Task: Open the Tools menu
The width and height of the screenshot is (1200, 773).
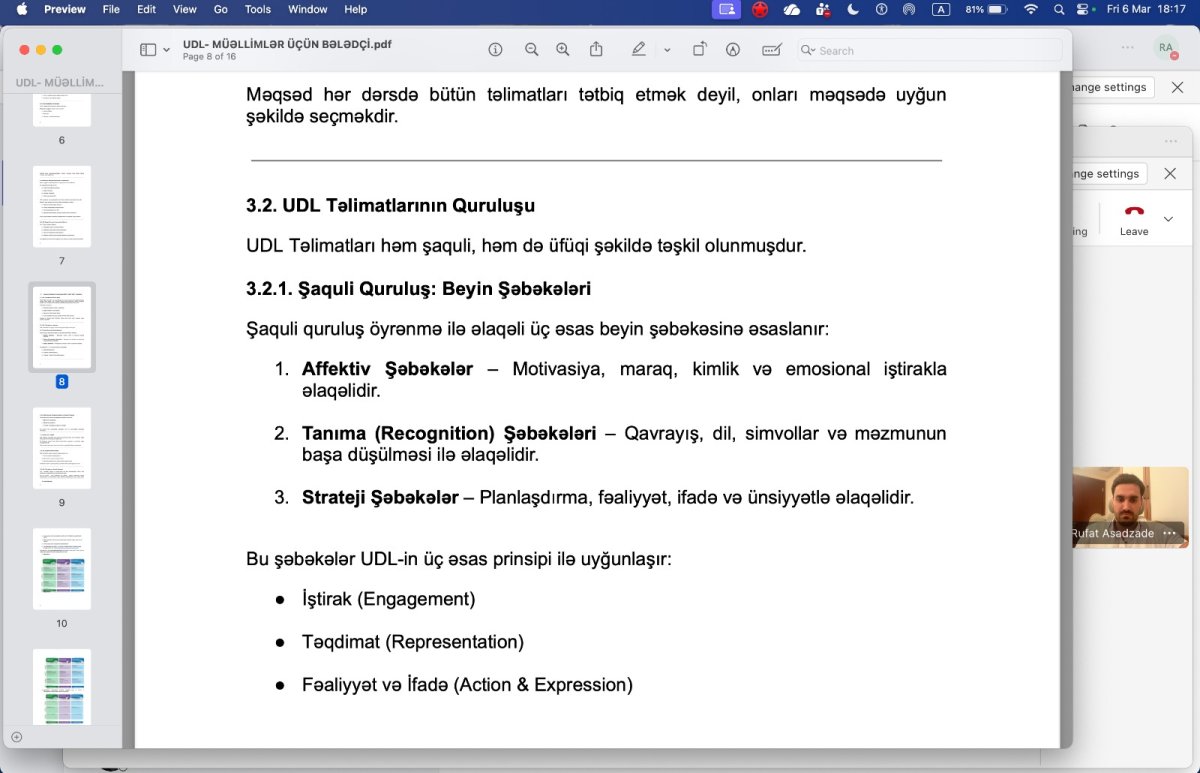Action: click(x=258, y=9)
